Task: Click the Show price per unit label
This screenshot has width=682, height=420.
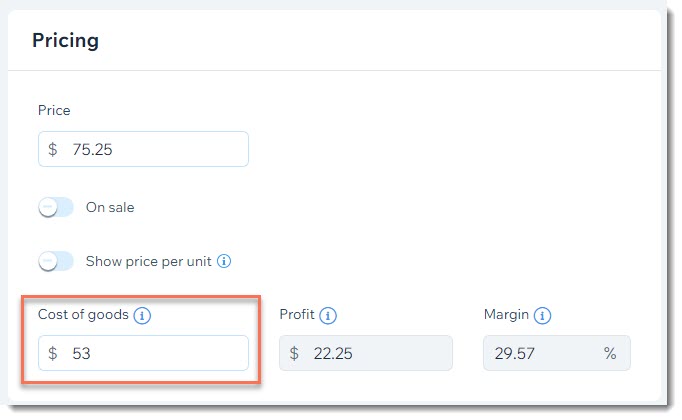Action: point(148,262)
